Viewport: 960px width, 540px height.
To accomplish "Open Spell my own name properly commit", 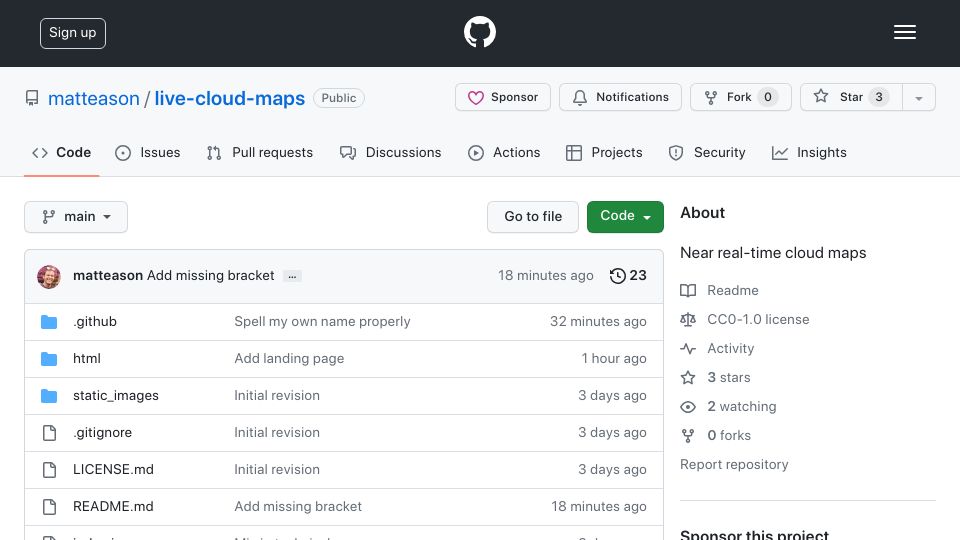I will pyautogui.click(x=322, y=321).
